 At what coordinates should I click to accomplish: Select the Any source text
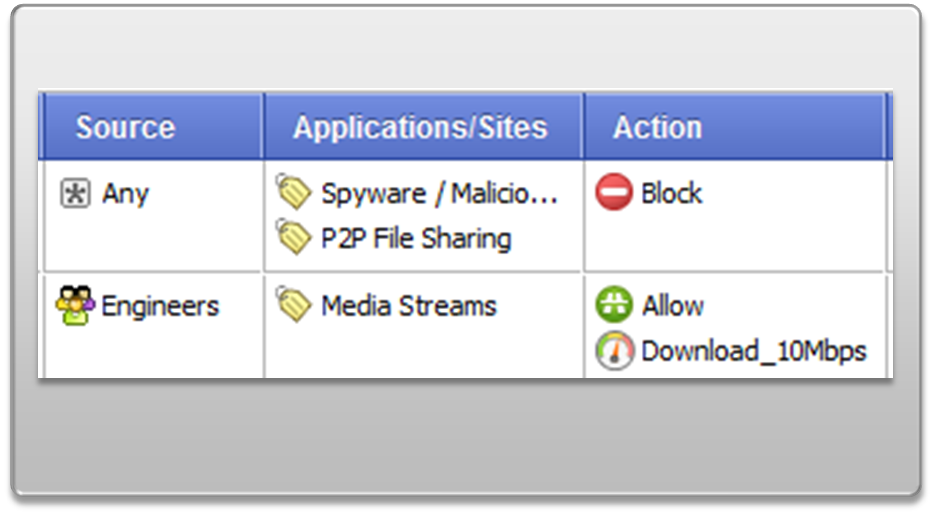[x=126, y=194]
